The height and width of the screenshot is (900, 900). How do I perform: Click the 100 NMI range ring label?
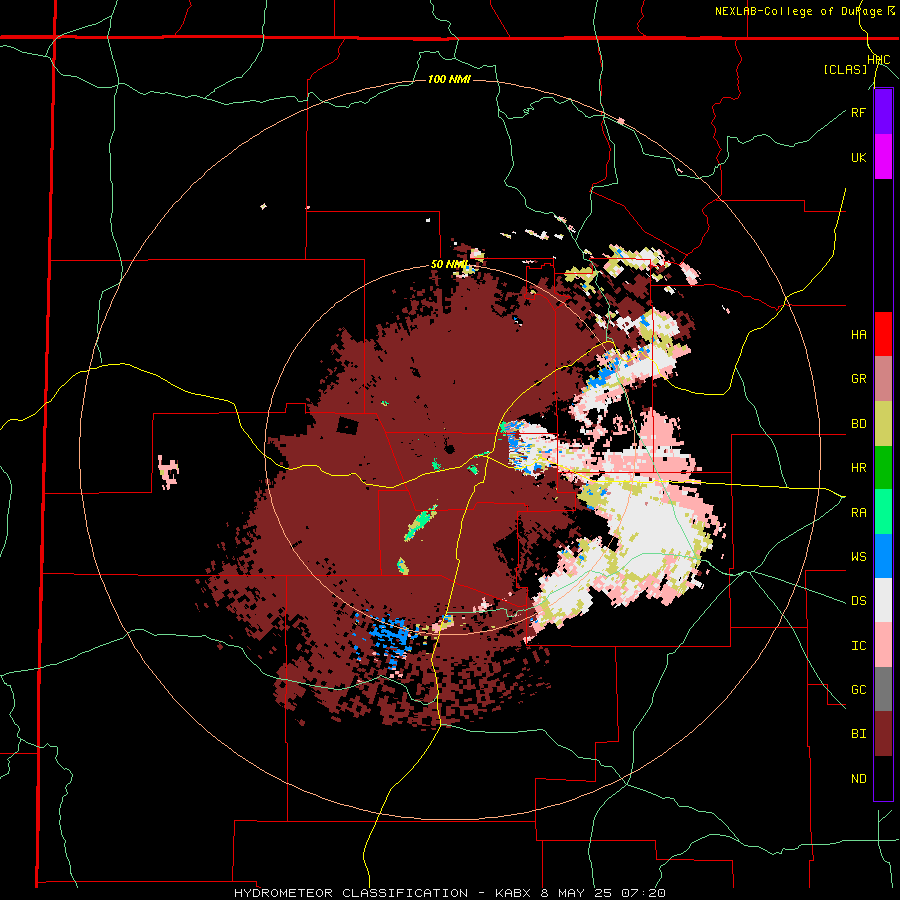coord(449,79)
